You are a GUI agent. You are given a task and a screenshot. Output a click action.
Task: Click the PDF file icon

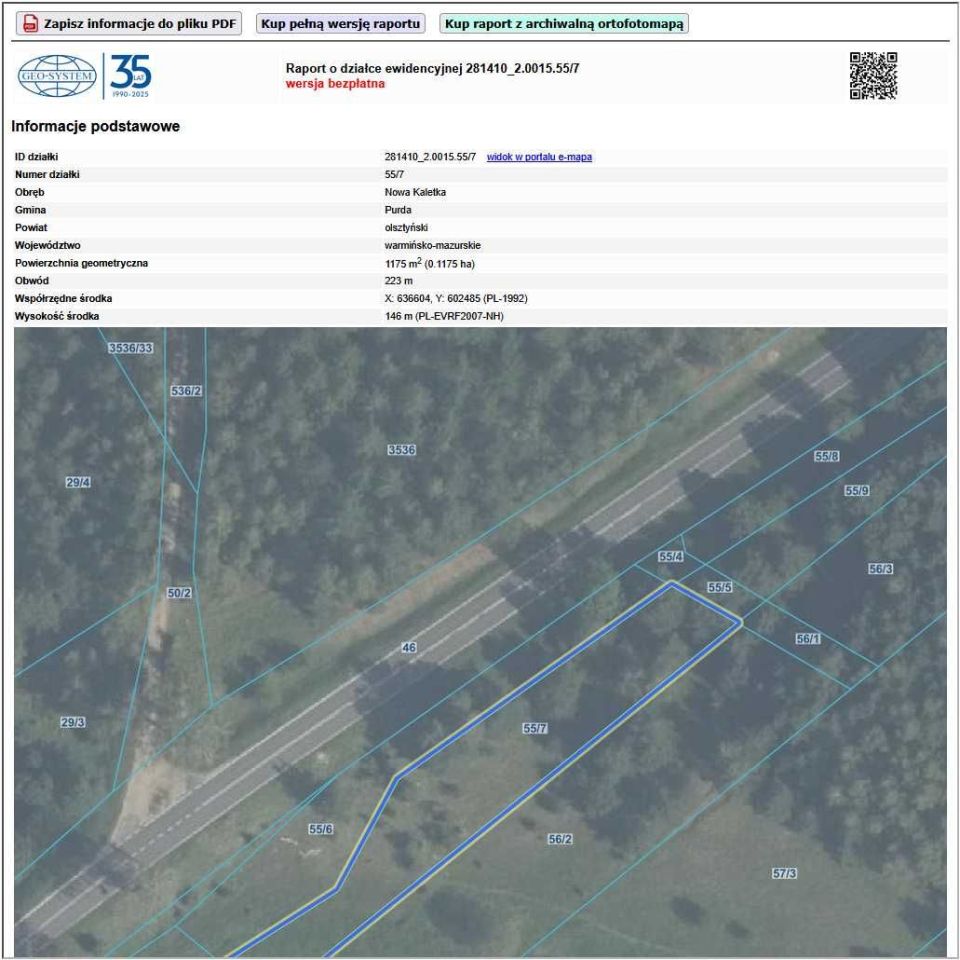point(29,24)
